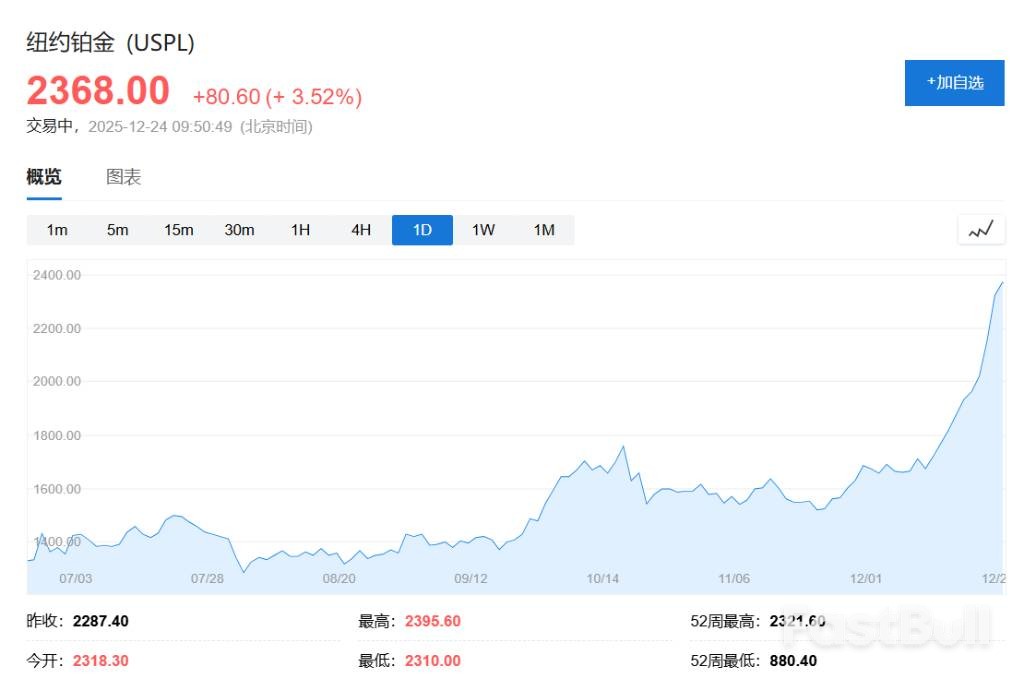Open the chart style selector icon
The width and height of the screenshot is (1024, 680).
(x=981, y=229)
